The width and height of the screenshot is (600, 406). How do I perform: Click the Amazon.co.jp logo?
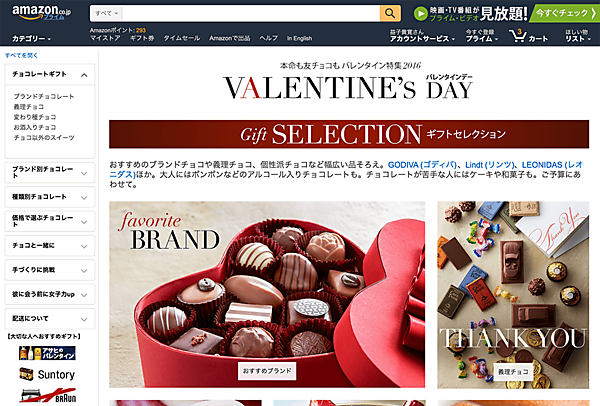pos(41,12)
